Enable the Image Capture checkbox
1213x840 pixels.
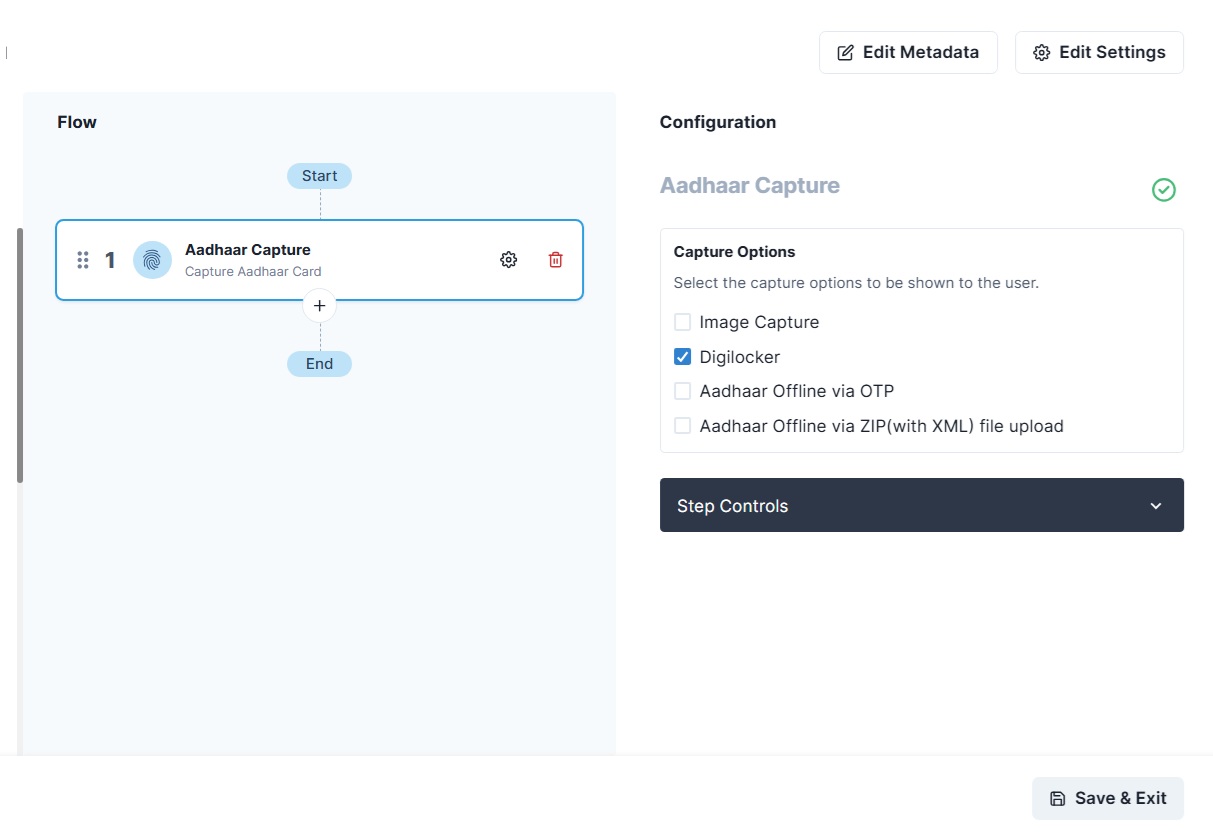pyautogui.click(x=682, y=322)
